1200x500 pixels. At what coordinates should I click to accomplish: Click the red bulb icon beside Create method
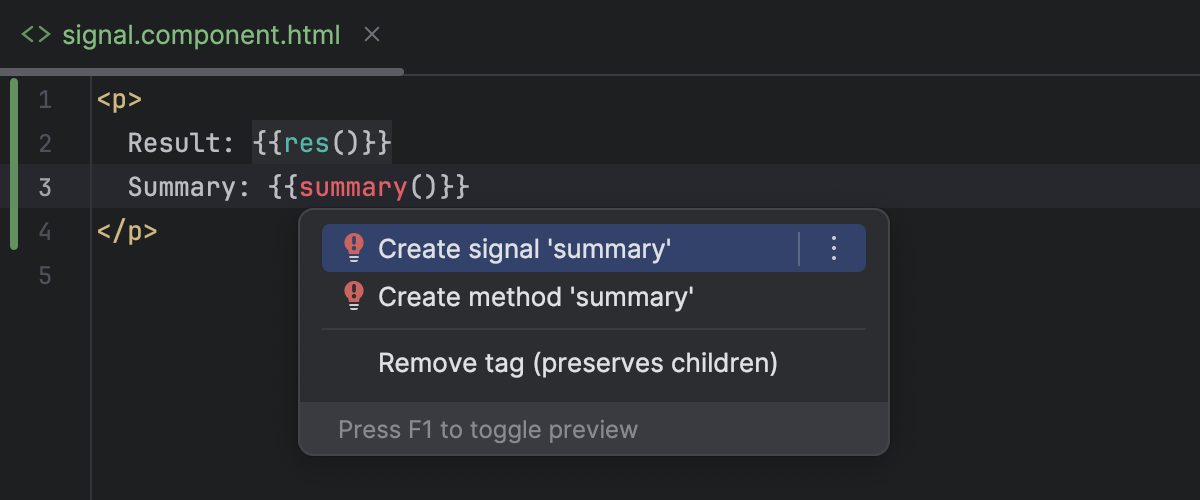click(x=353, y=296)
